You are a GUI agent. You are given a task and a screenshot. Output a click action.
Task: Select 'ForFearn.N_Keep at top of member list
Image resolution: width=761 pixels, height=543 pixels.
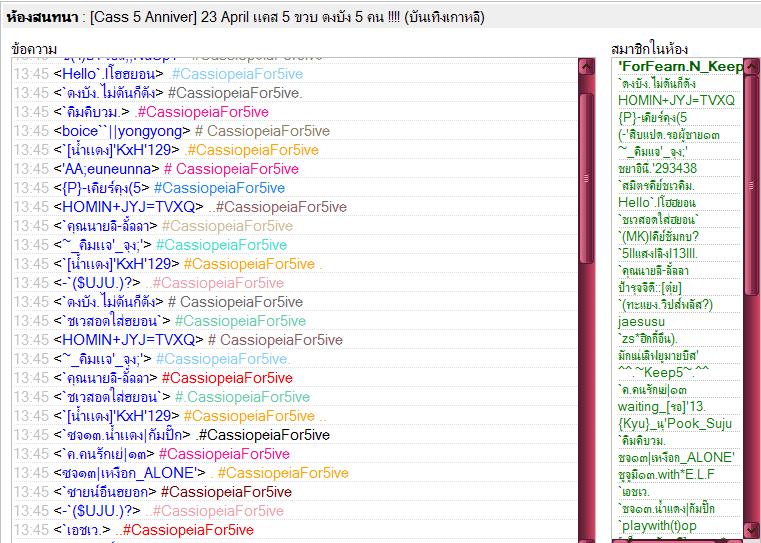pos(680,66)
